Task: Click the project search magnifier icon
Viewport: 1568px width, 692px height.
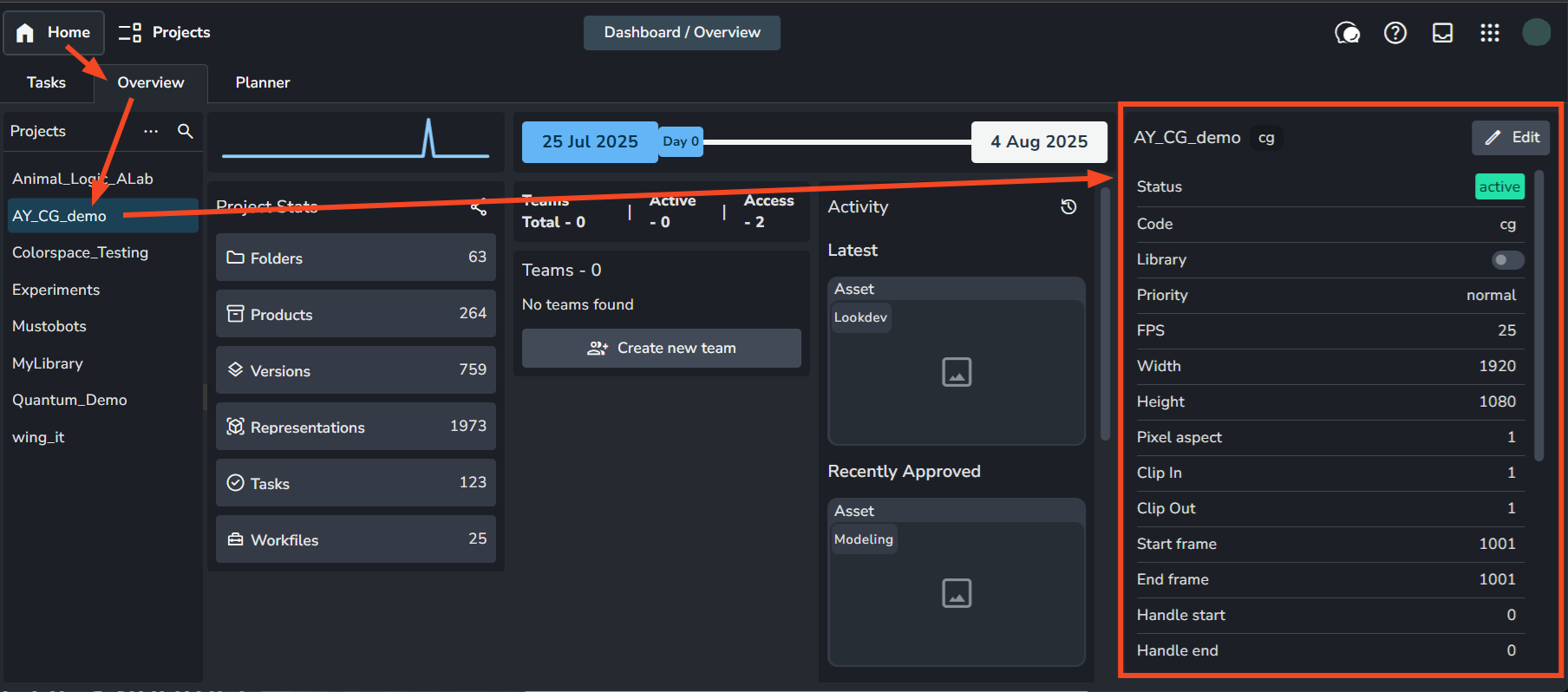Action: coord(185,131)
